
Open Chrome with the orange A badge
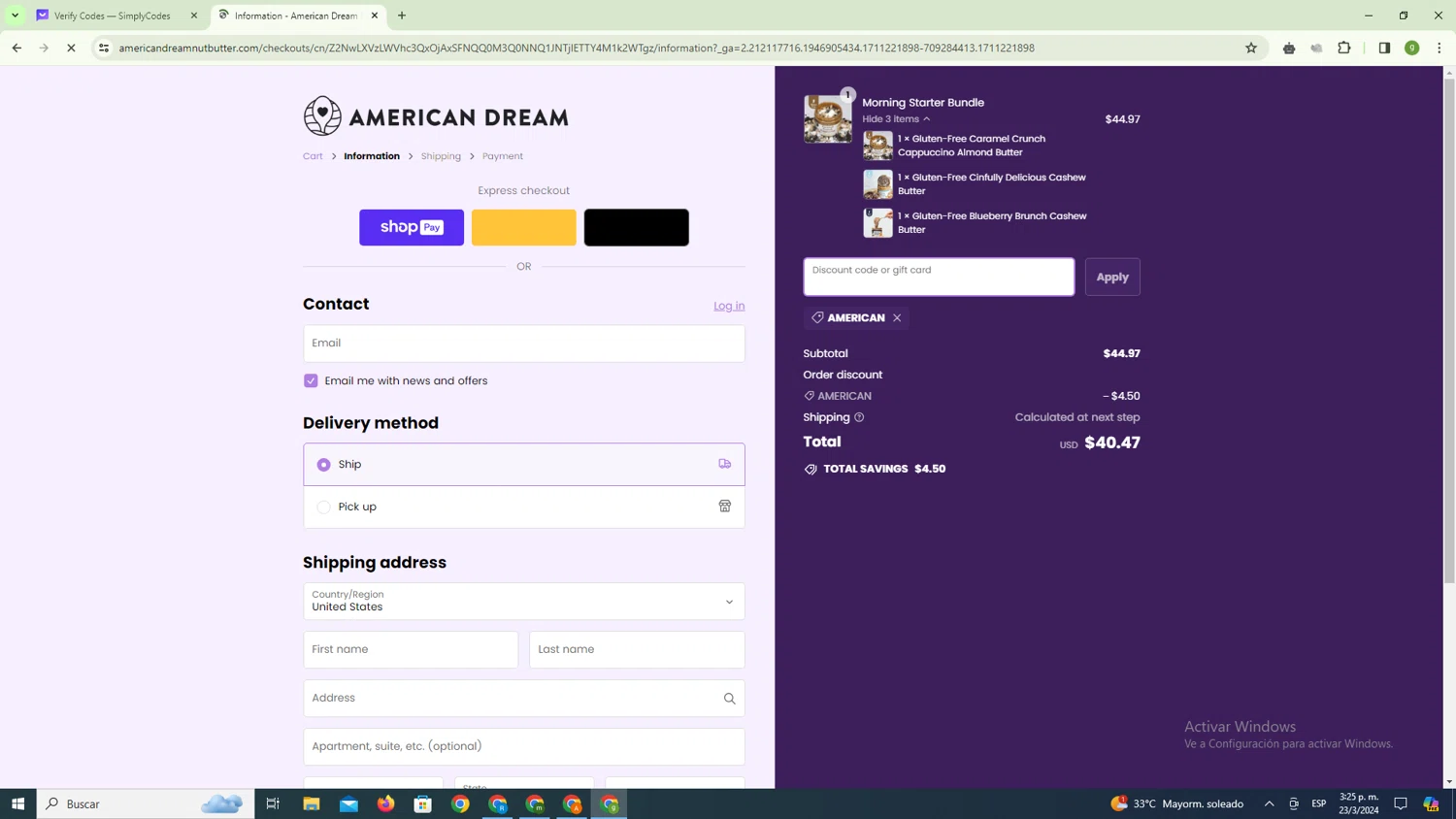click(x=573, y=803)
